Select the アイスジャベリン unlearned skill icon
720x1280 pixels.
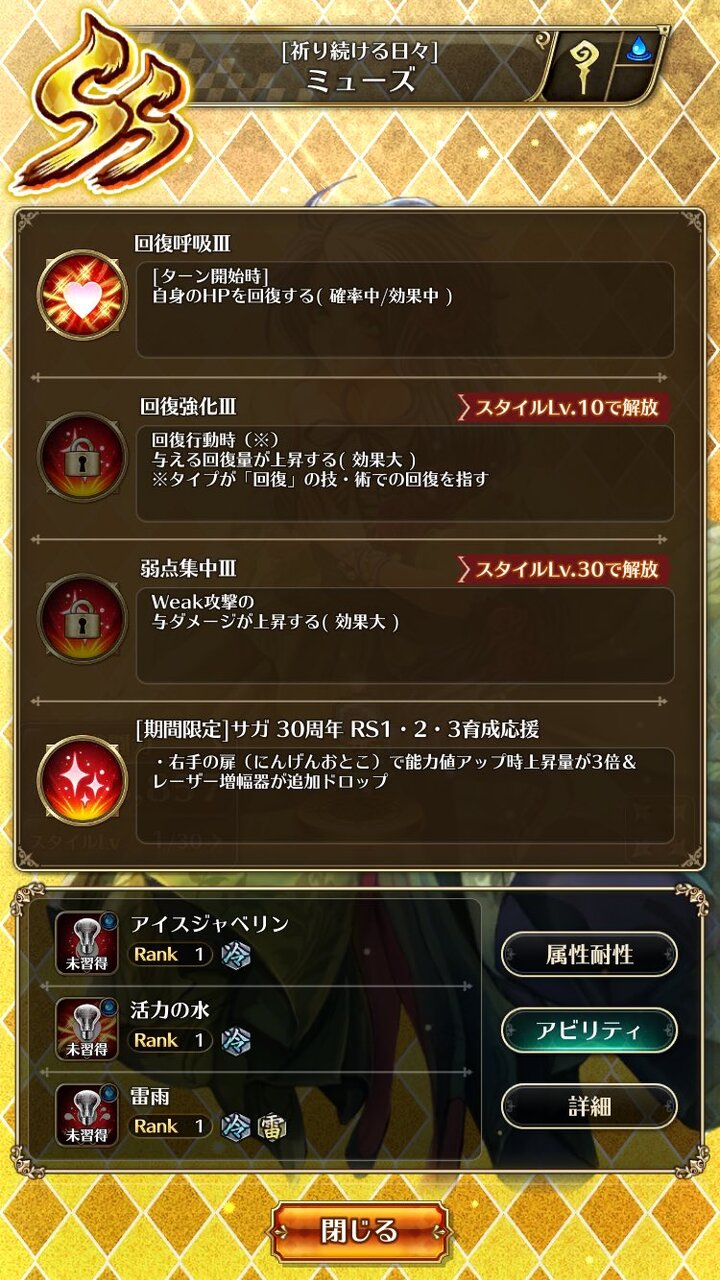coord(87,943)
